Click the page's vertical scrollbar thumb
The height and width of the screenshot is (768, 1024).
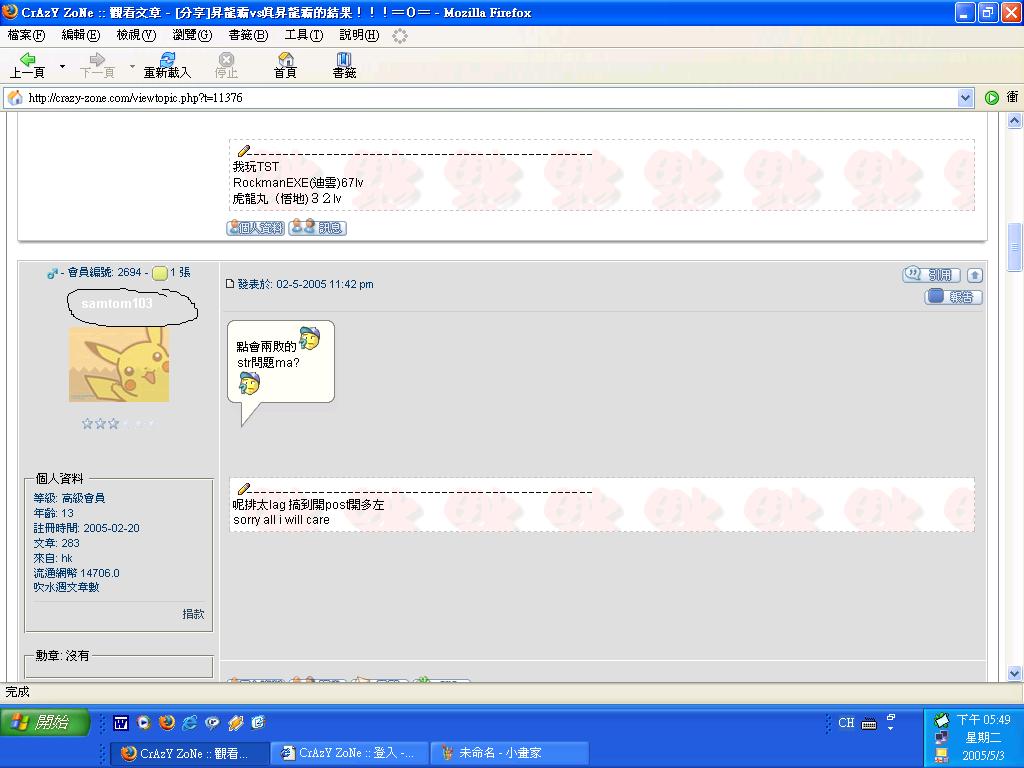[x=1015, y=246]
